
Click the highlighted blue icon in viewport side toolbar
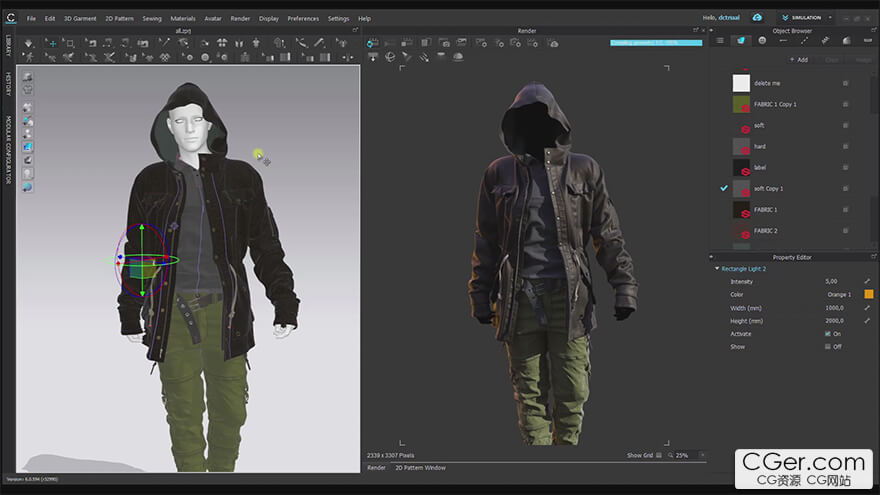[28, 146]
